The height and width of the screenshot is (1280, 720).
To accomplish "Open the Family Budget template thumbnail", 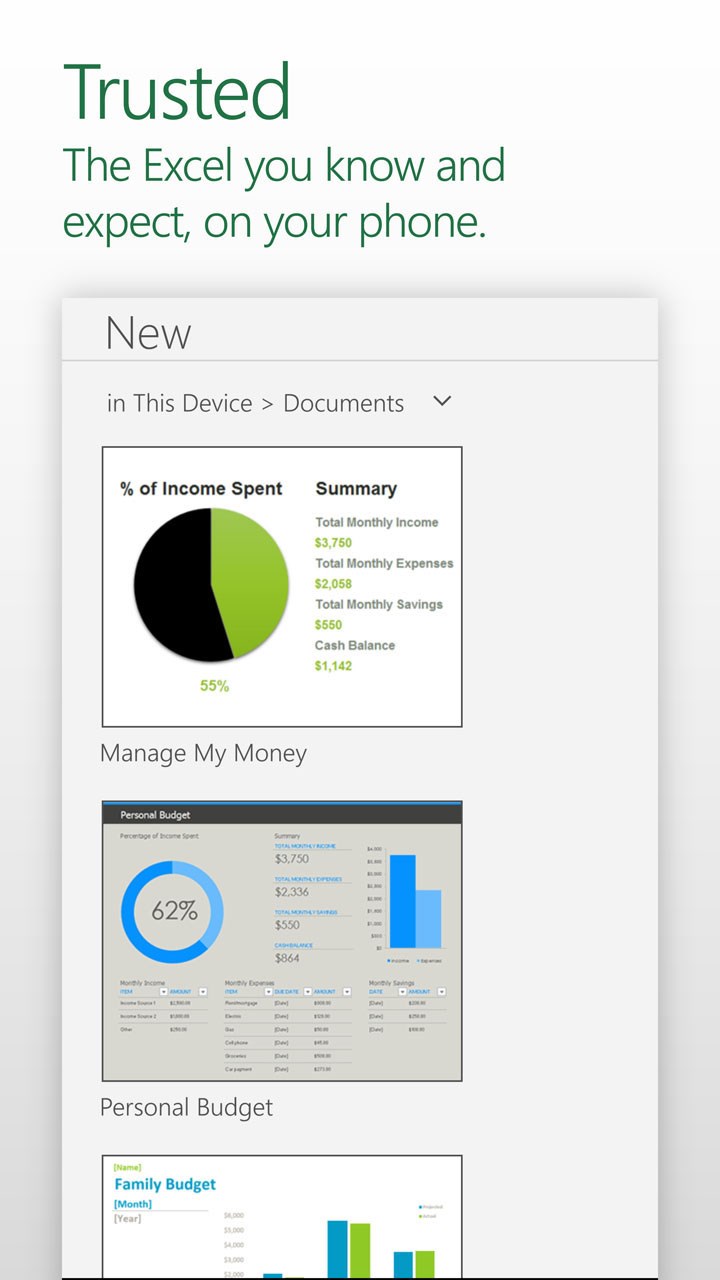I will (x=282, y=1216).
